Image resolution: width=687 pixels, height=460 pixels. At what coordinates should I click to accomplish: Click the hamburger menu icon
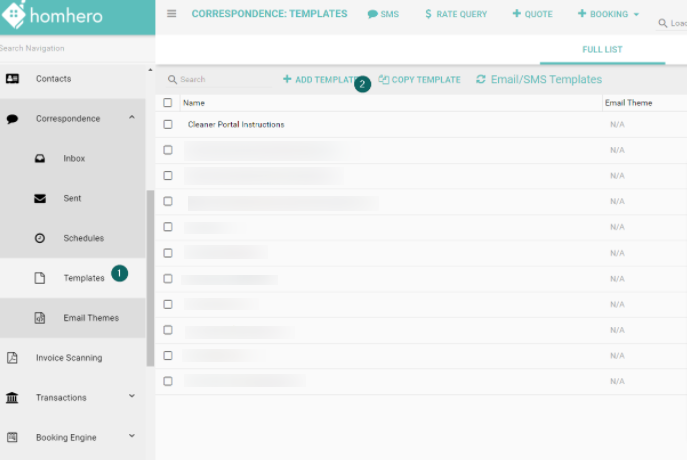click(172, 14)
